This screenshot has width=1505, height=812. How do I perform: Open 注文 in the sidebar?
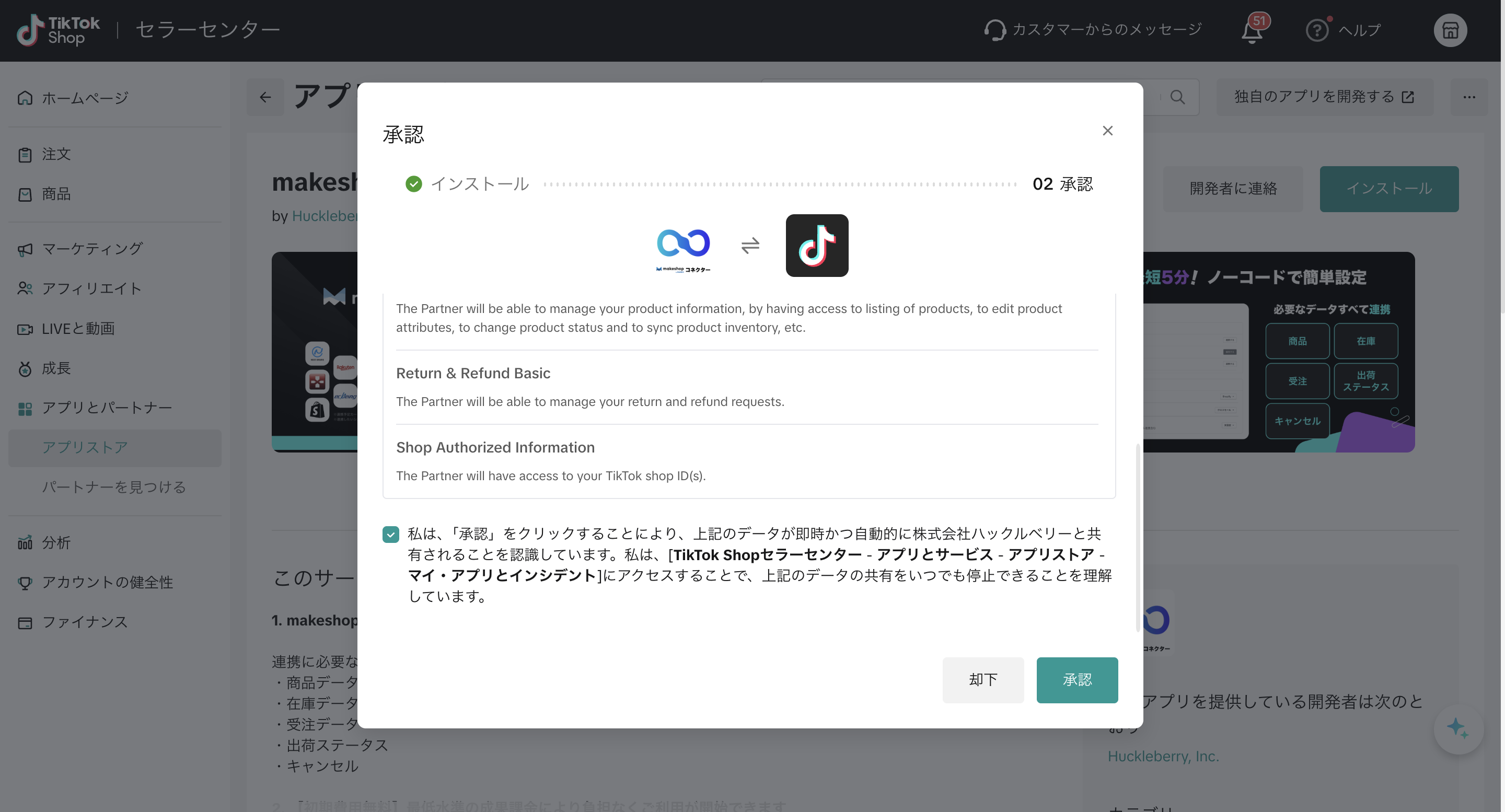[x=56, y=155]
